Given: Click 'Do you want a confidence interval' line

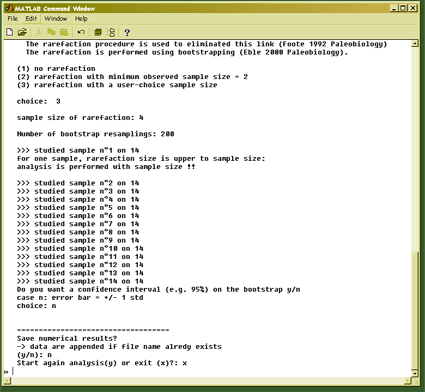Looking at the screenshot, I should (x=158, y=289).
